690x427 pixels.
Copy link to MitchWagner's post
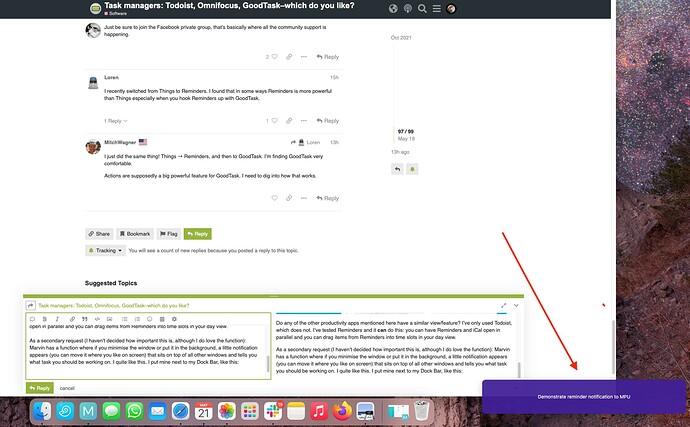(x=289, y=198)
